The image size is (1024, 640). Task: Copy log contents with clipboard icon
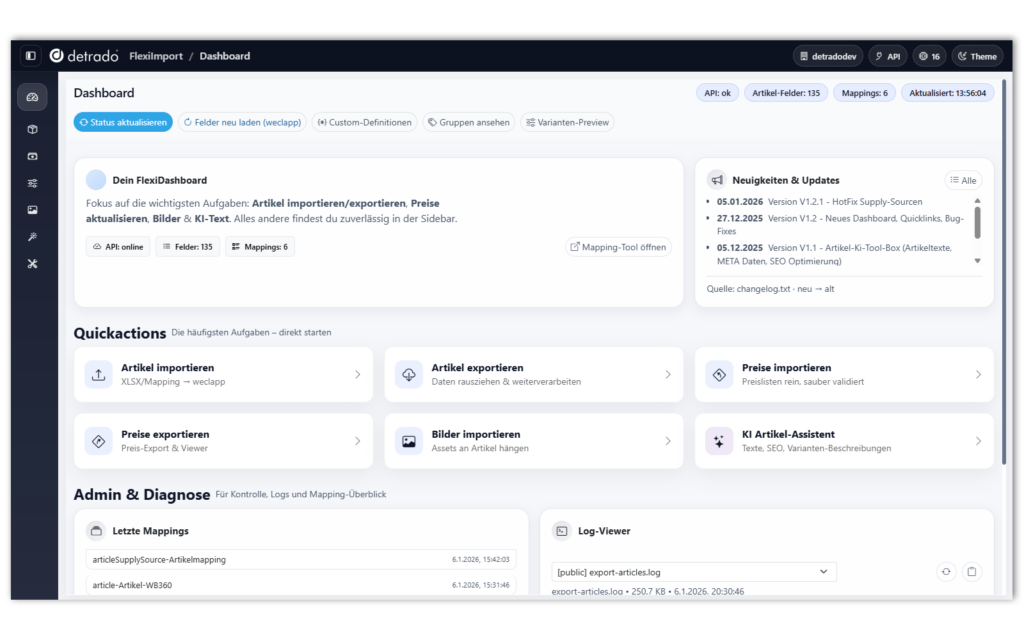[x=971, y=572]
